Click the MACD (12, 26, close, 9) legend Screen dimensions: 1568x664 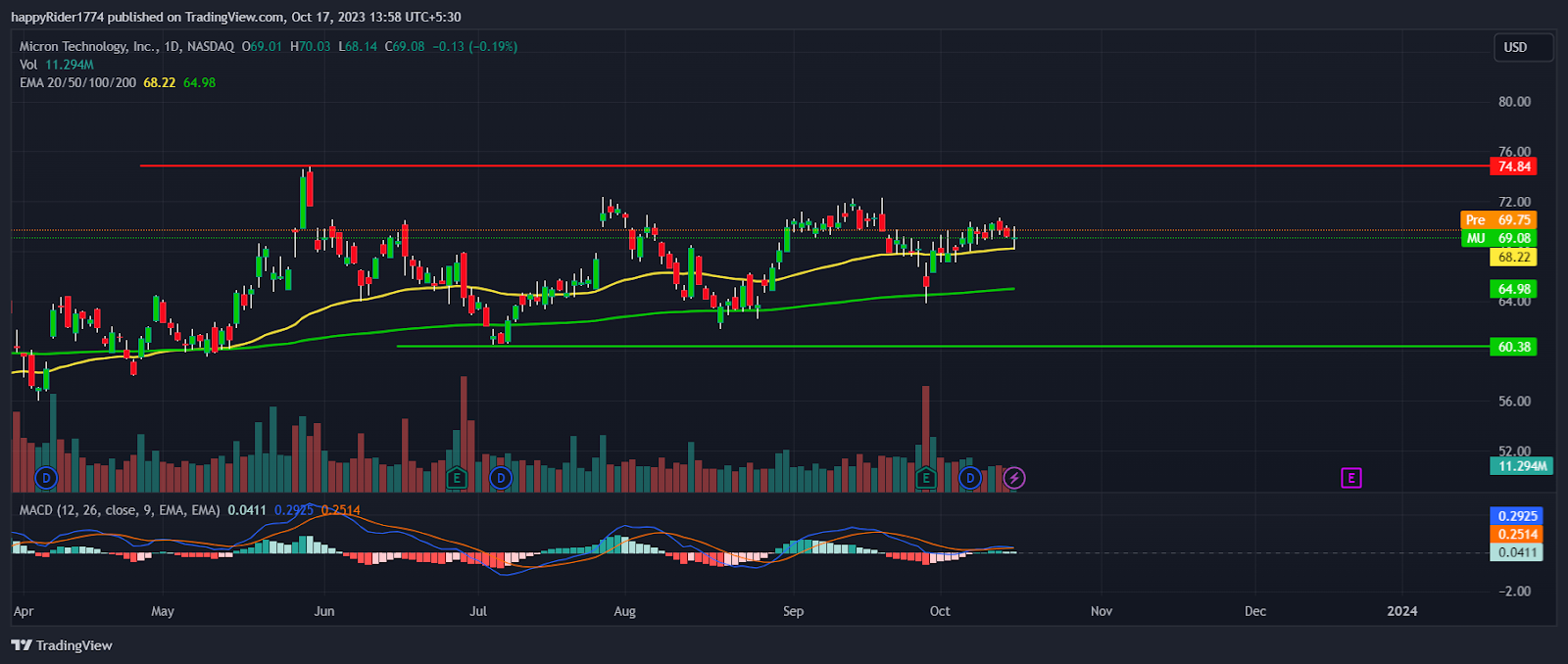click(x=120, y=510)
